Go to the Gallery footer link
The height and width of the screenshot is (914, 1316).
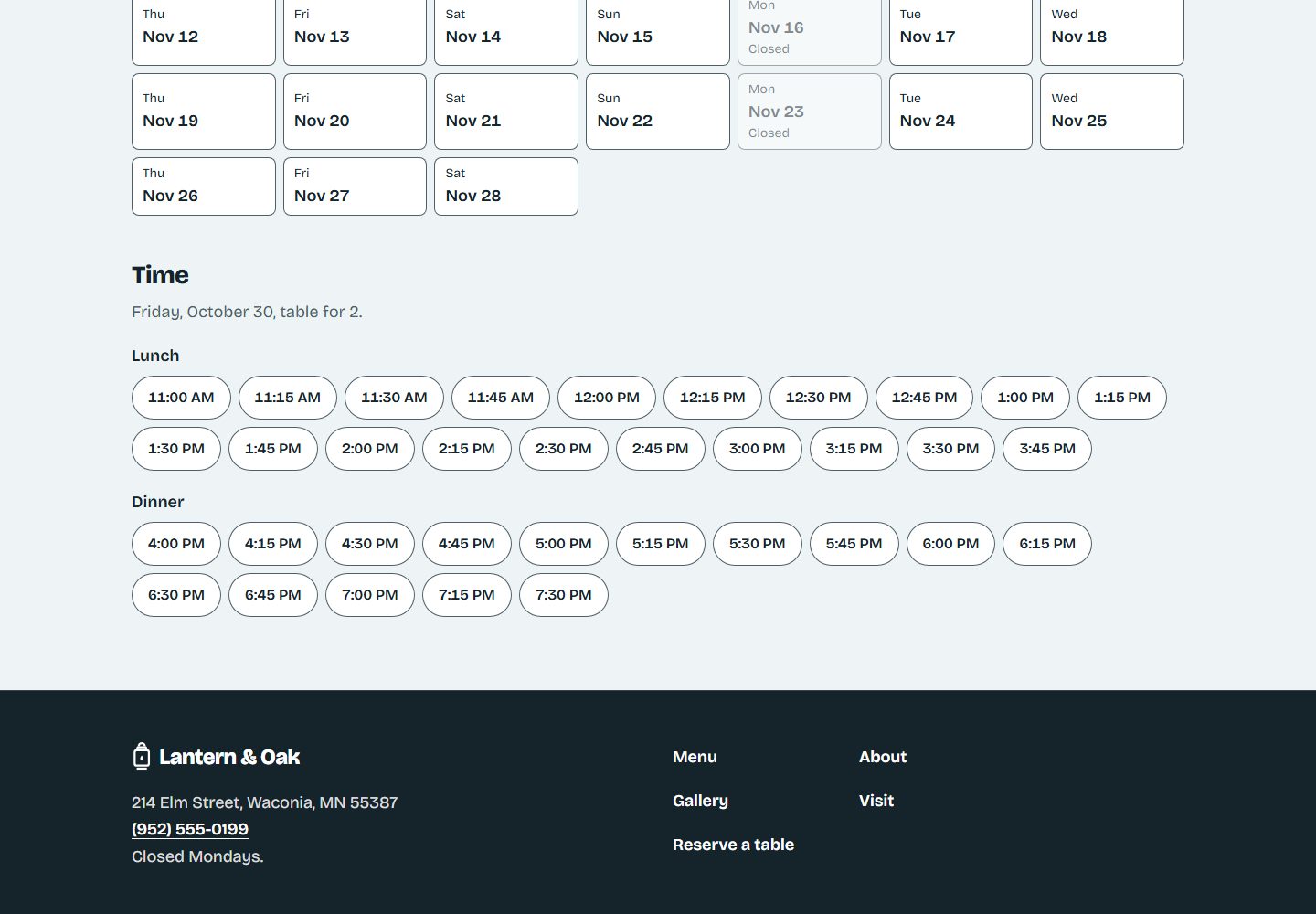click(x=700, y=801)
